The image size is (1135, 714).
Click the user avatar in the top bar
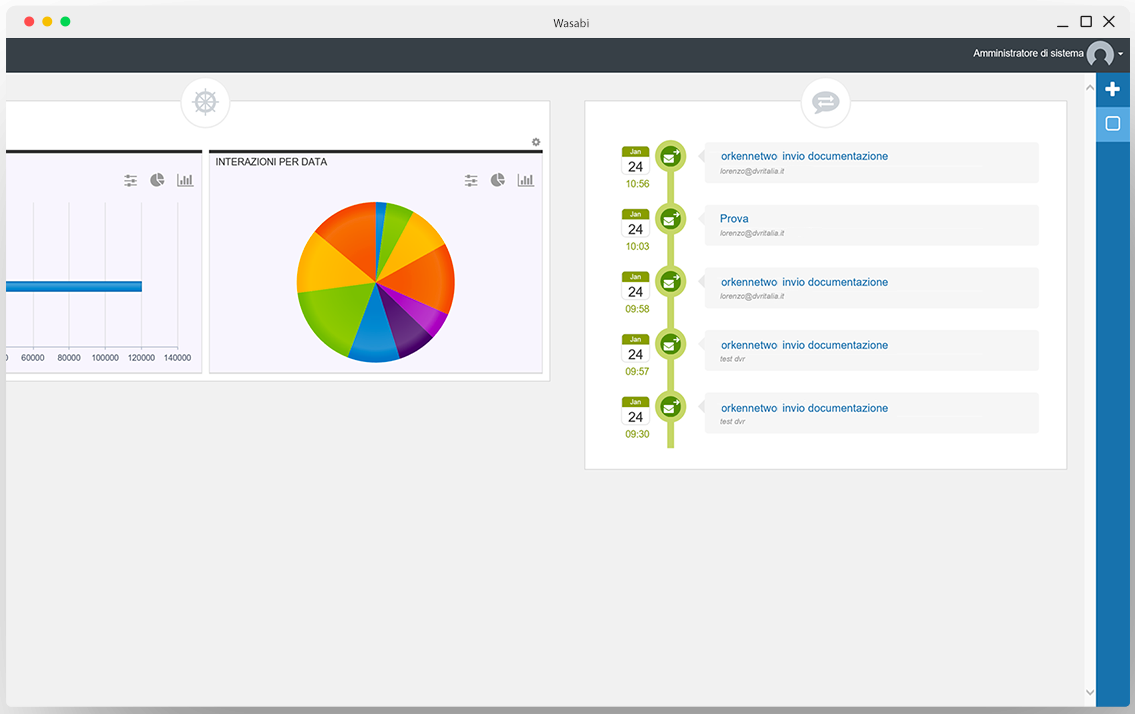pos(1100,54)
